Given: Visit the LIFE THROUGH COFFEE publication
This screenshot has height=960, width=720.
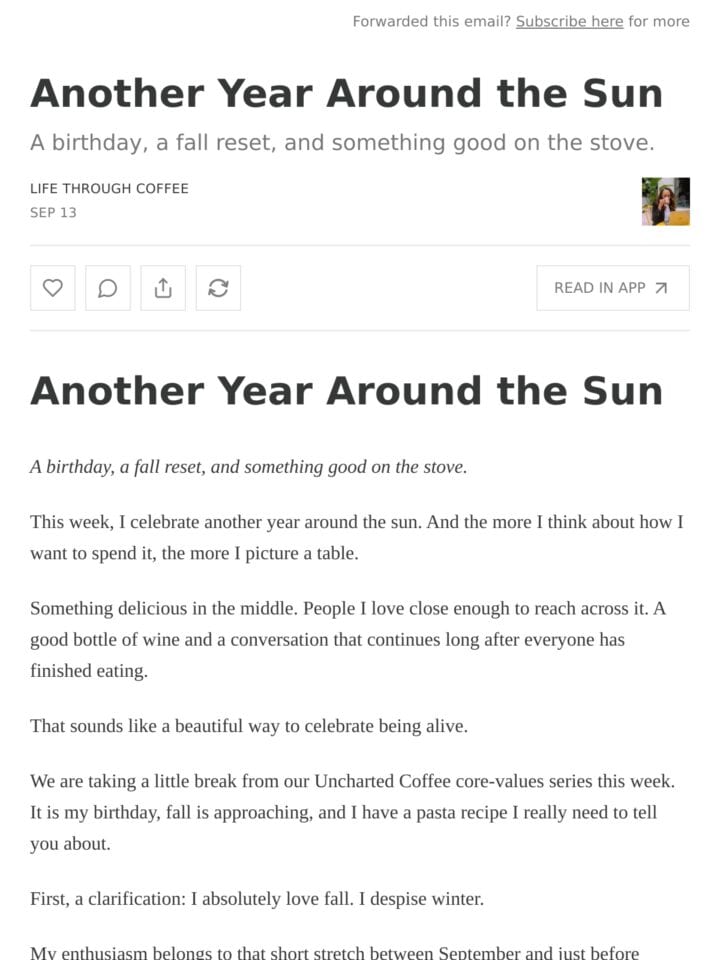Looking at the screenshot, I should point(109,189).
